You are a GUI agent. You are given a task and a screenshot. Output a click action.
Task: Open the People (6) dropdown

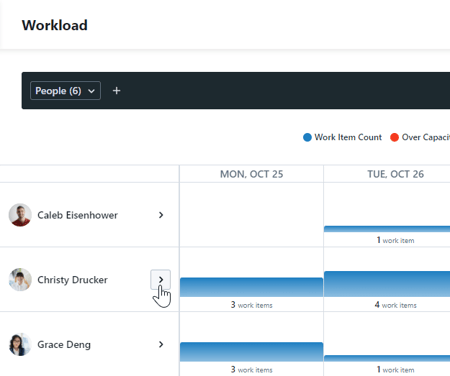coord(65,91)
